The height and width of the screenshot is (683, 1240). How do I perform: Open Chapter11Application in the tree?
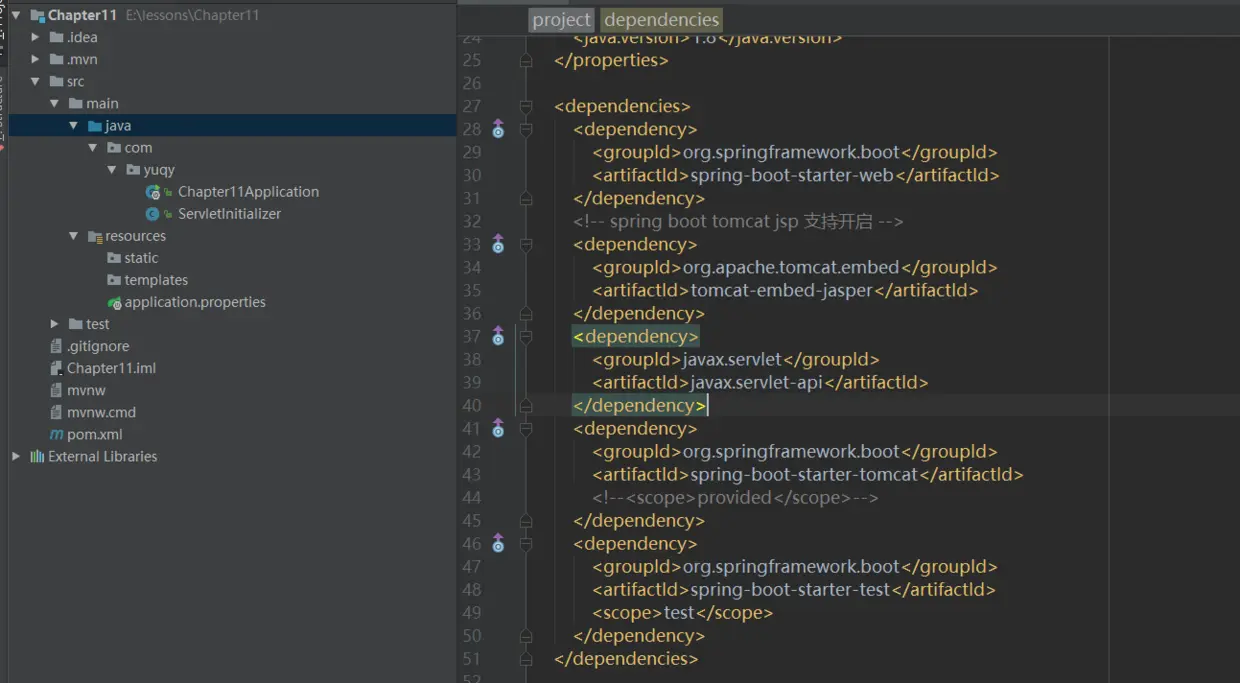(x=248, y=192)
